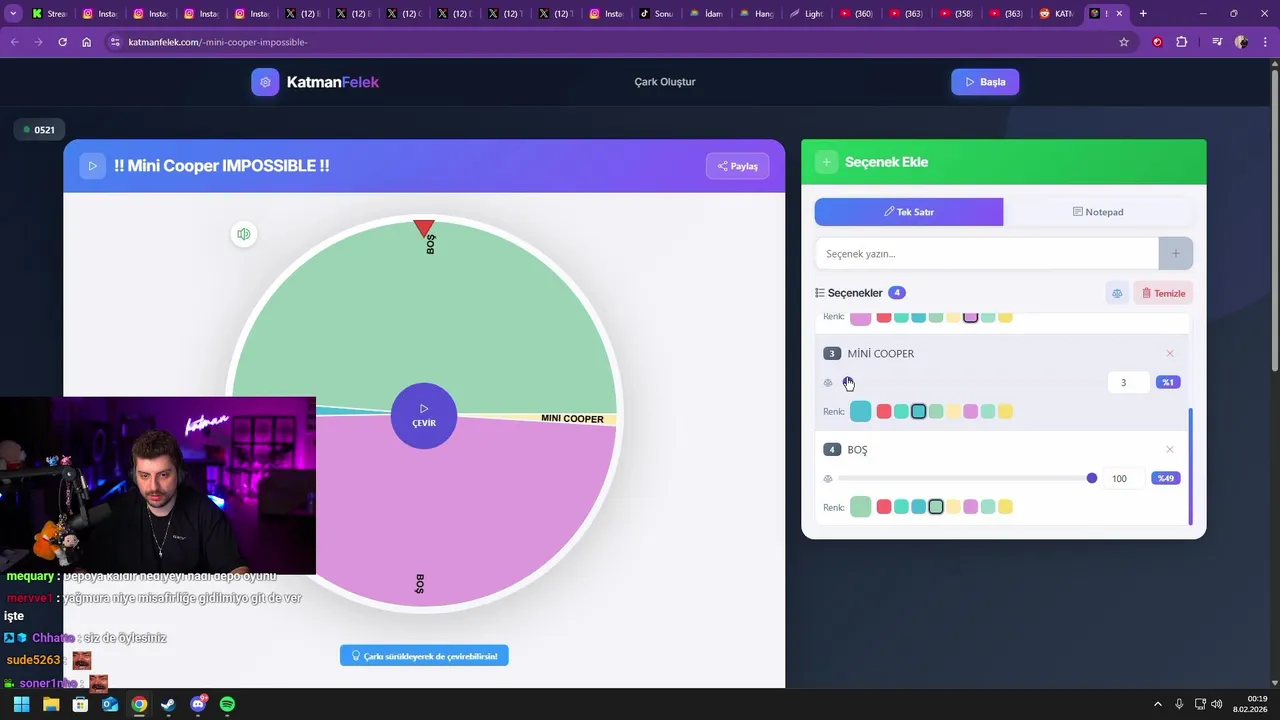The width and height of the screenshot is (1280, 720).
Task: Switch to the YouTube (358) tab
Action: point(956,14)
